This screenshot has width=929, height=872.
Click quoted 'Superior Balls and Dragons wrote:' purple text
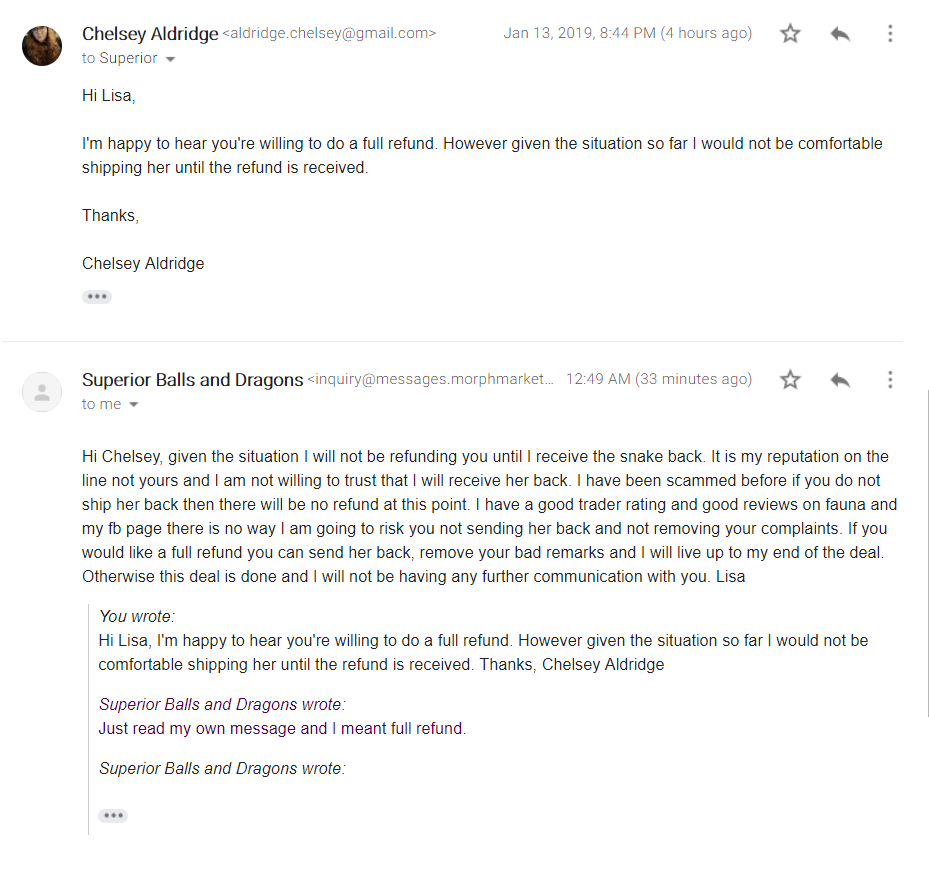[x=222, y=704]
